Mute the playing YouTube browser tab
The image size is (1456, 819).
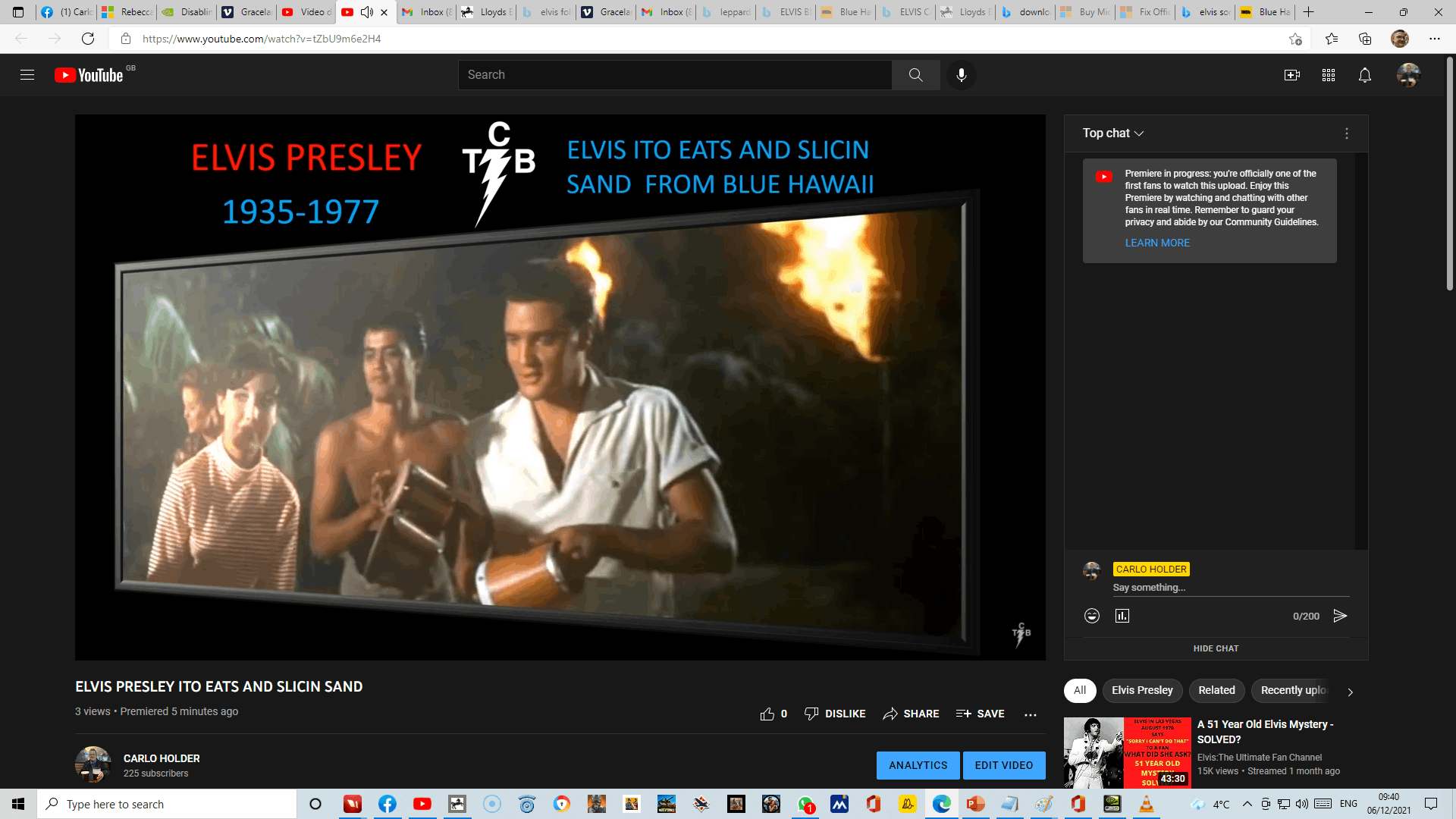pos(367,12)
